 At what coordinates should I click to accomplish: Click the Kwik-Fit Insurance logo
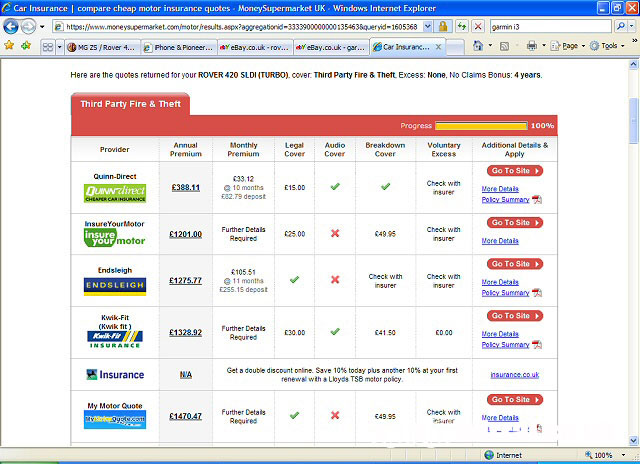click(115, 339)
